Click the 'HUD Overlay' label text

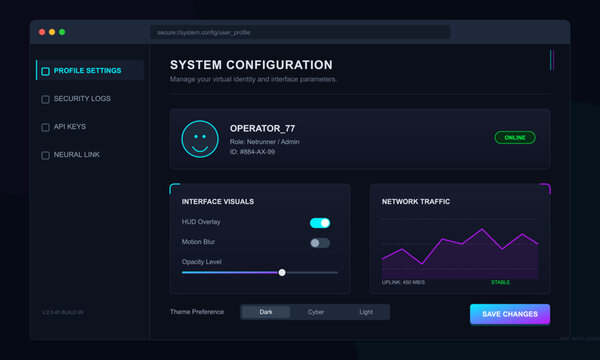tap(201, 222)
